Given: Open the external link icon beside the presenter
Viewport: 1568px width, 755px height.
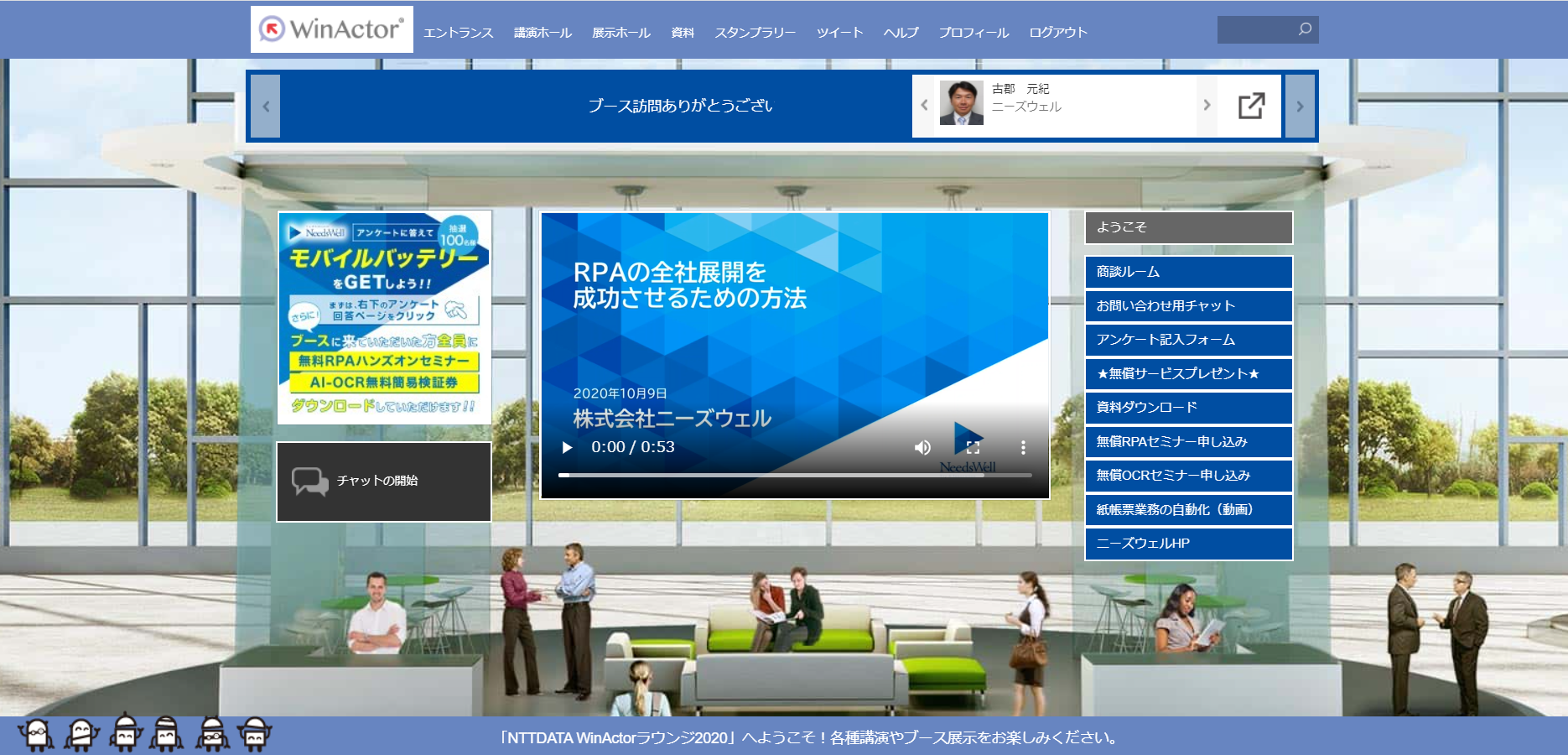Looking at the screenshot, I should coord(1251,106).
